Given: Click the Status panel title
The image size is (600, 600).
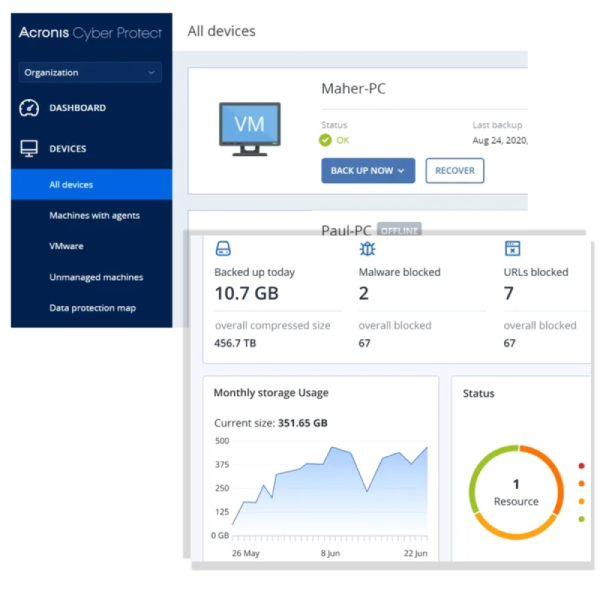Looking at the screenshot, I should [x=479, y=393].
